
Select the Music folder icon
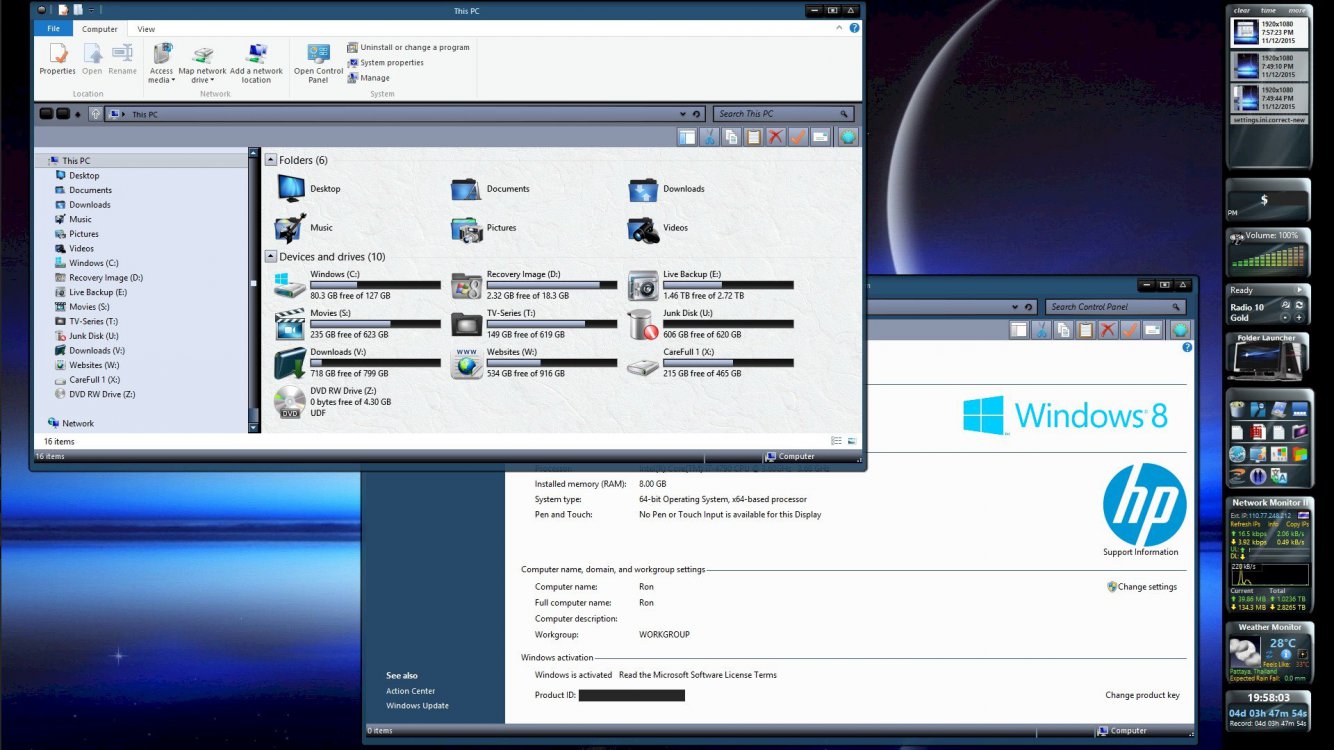click(291, 228)
